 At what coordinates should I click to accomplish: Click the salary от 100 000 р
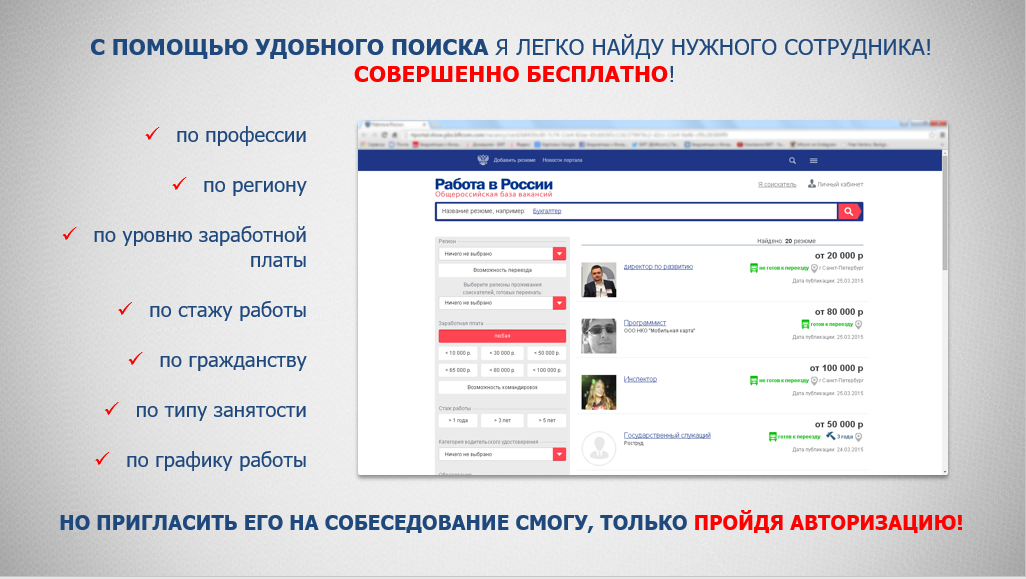836,368
